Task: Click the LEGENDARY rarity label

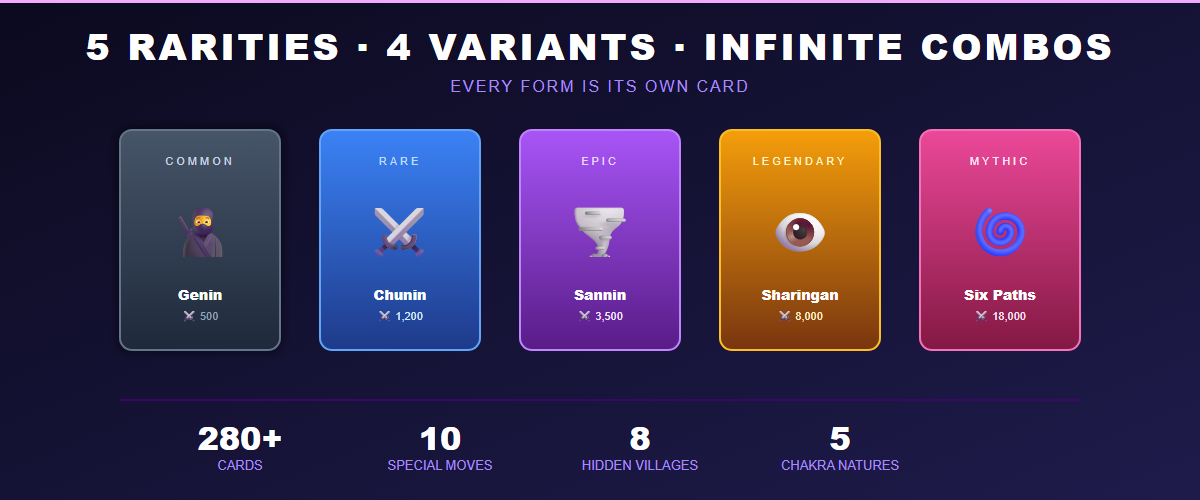Action: (800, 161)
